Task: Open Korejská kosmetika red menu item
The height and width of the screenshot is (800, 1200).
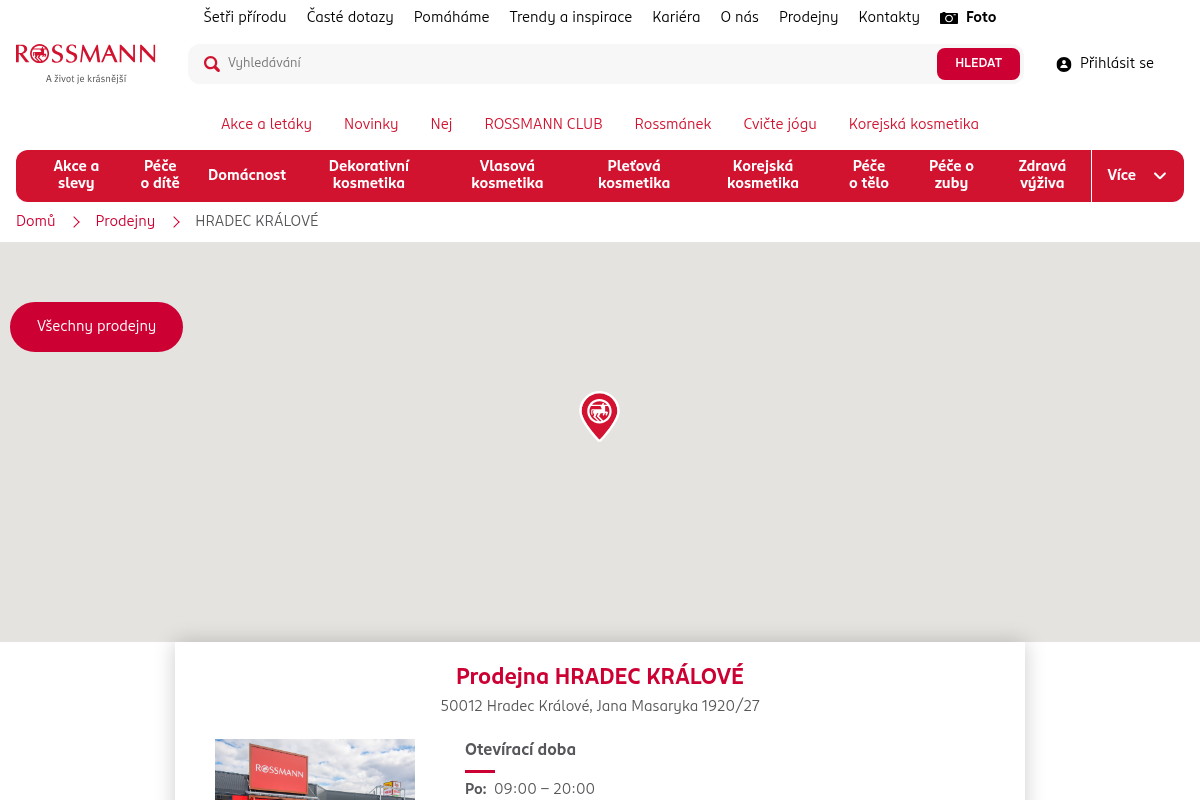Action: (x=763, y=175)
